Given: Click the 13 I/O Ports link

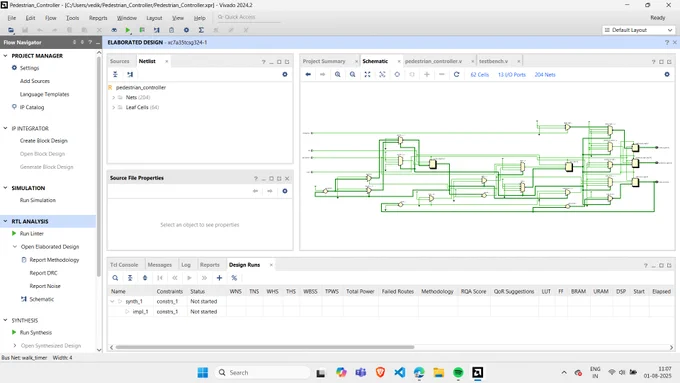Looking at the screenshot, I should (512, 75).
